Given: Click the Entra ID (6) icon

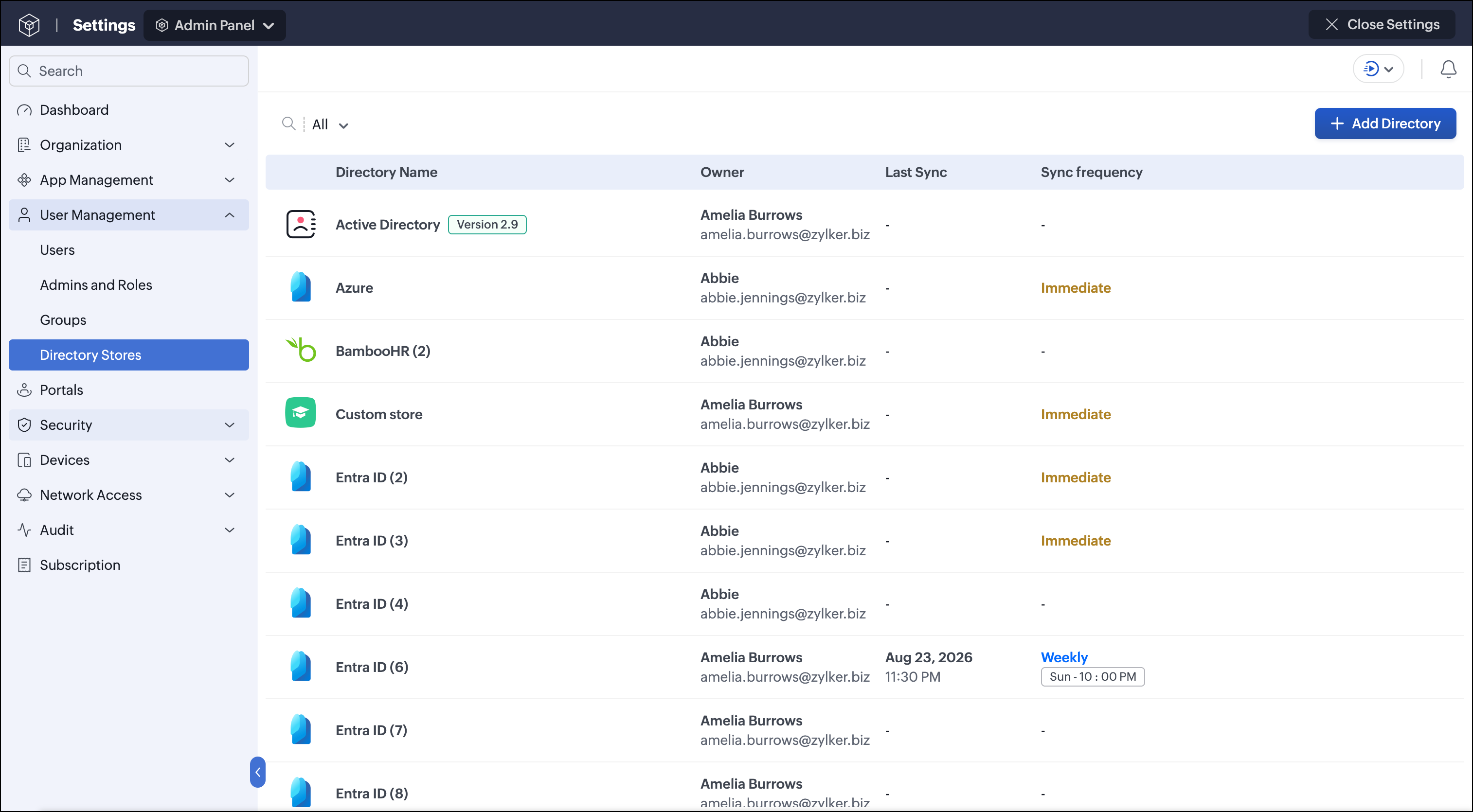Looking at the screenshot, I should click(x=301, y=666).
